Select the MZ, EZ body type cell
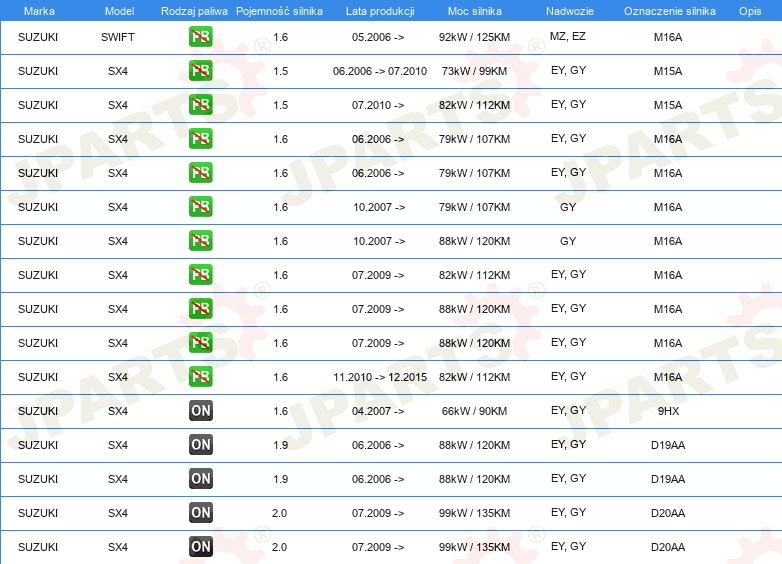 coord(568,36)
